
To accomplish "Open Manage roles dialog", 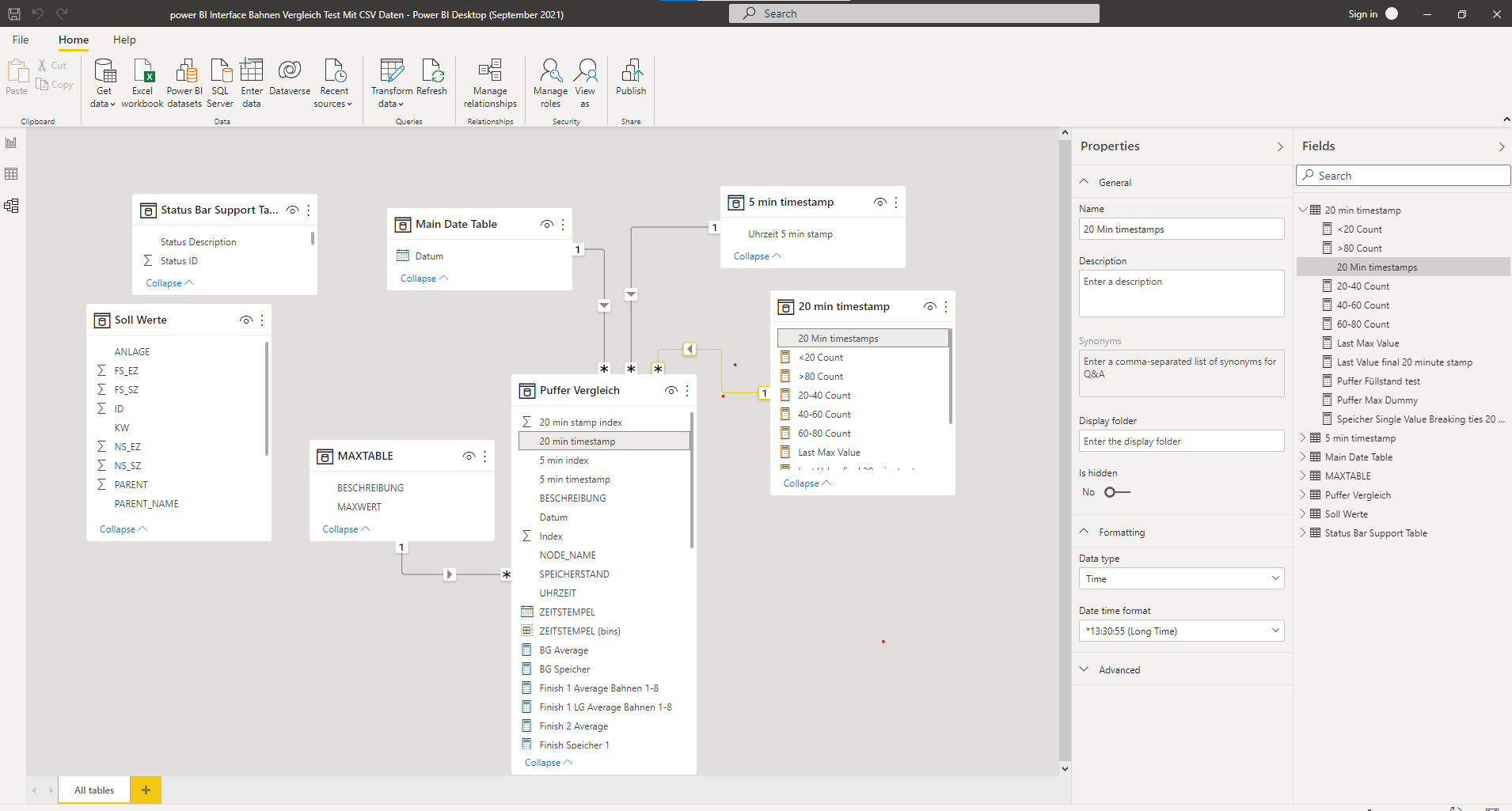I will 550,83.
